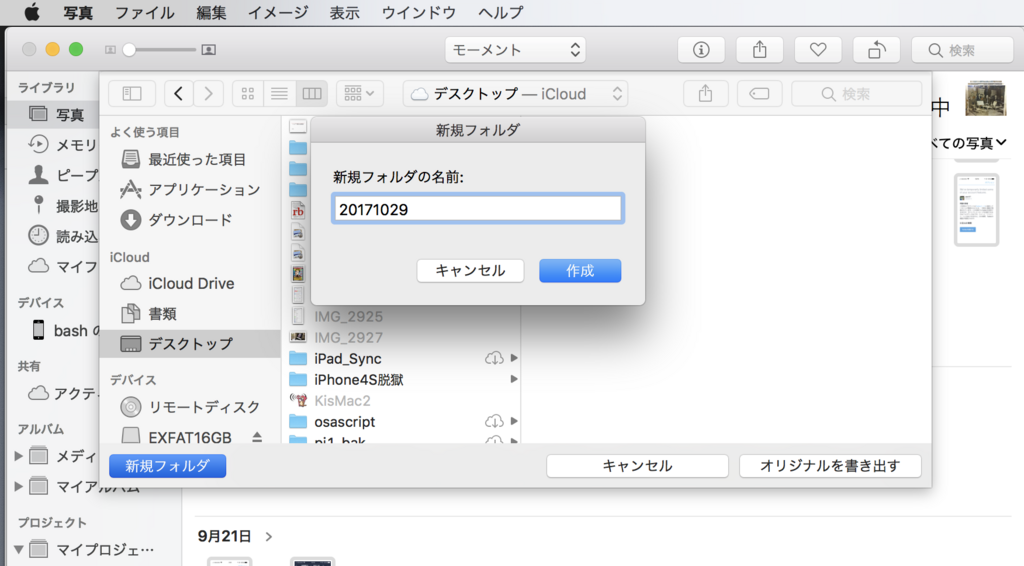Select bash device in Photos sidebar

(x=65, y=330)
